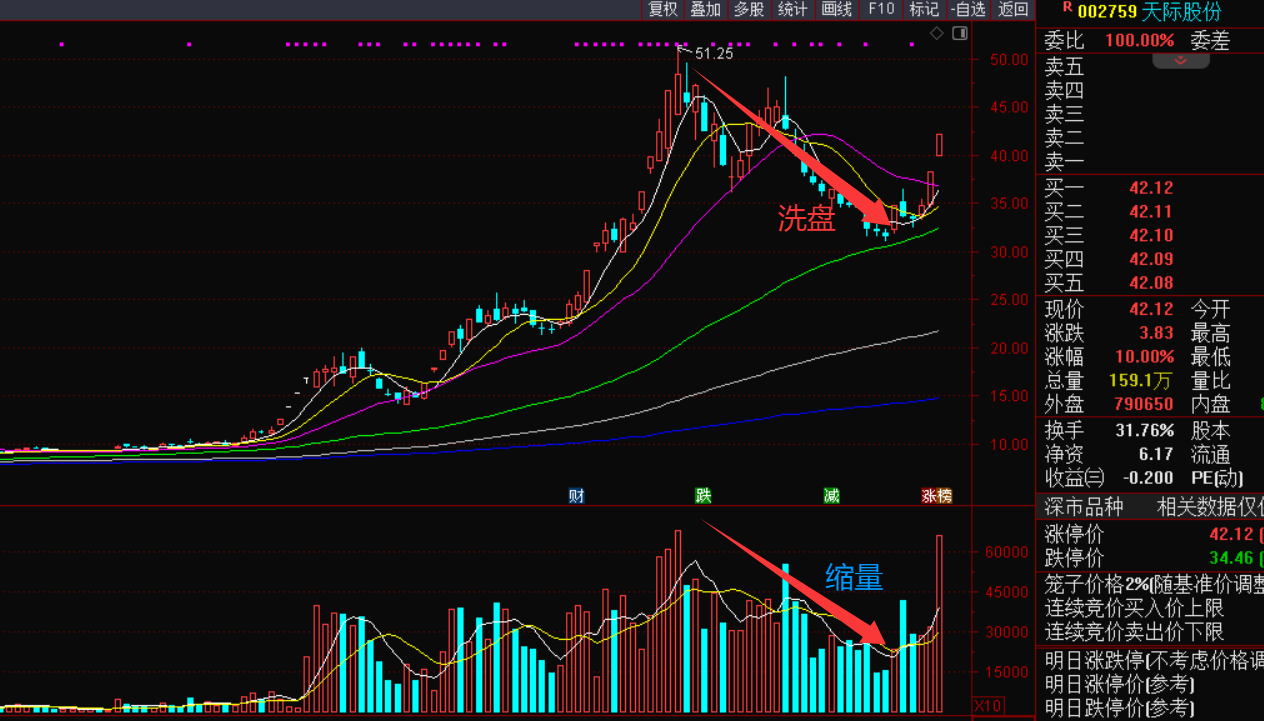Click the diamond icon above chart
This screenshot has height=721, width=1264.
click(x=937, y=34)
